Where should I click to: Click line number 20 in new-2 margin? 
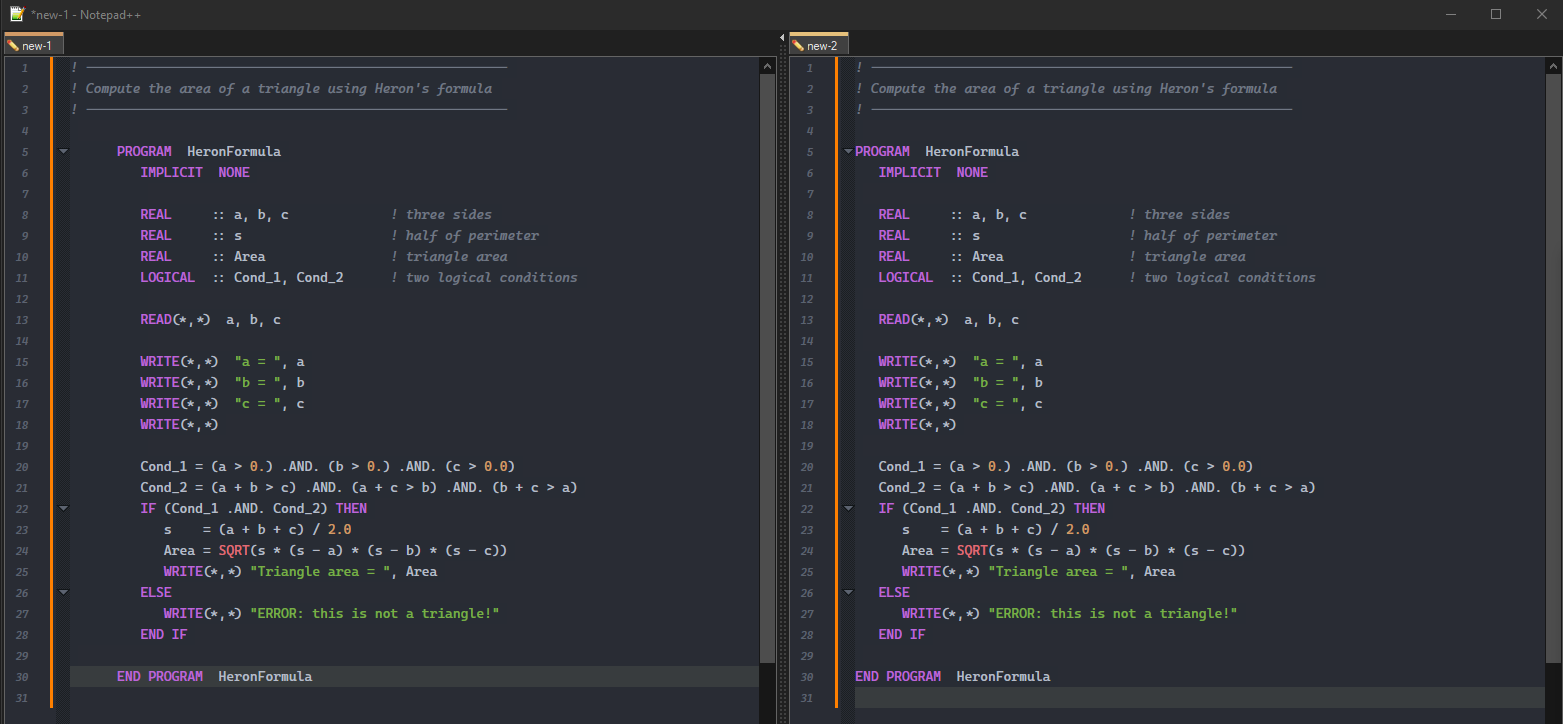pyautogui.click(x=808, y=467)
